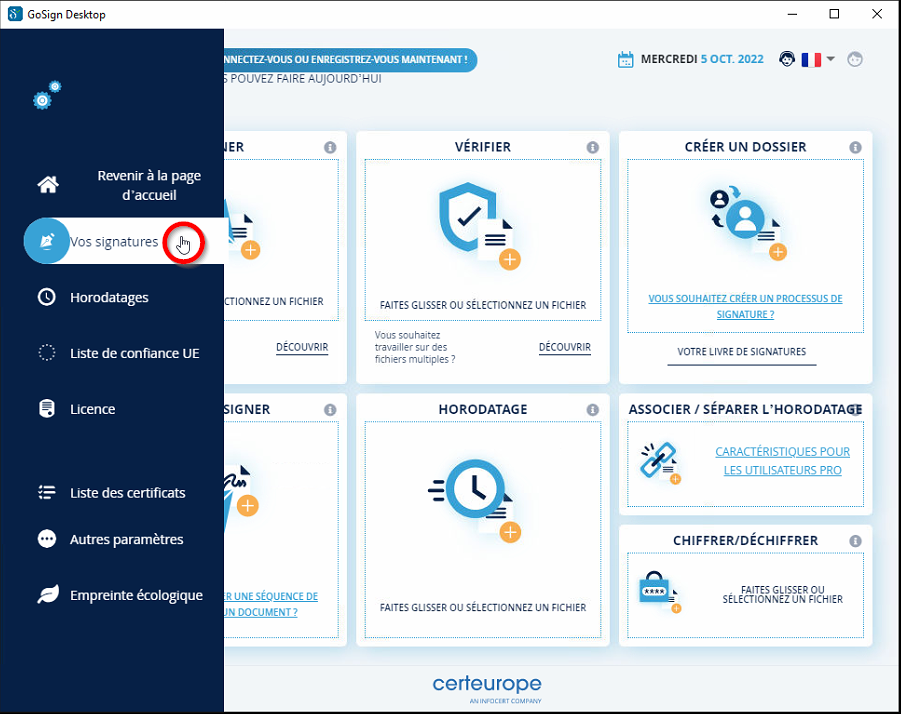The image size is (901, 714).
Task: Click the Empreinte écologique leaf icon
Action: point(48,595)
